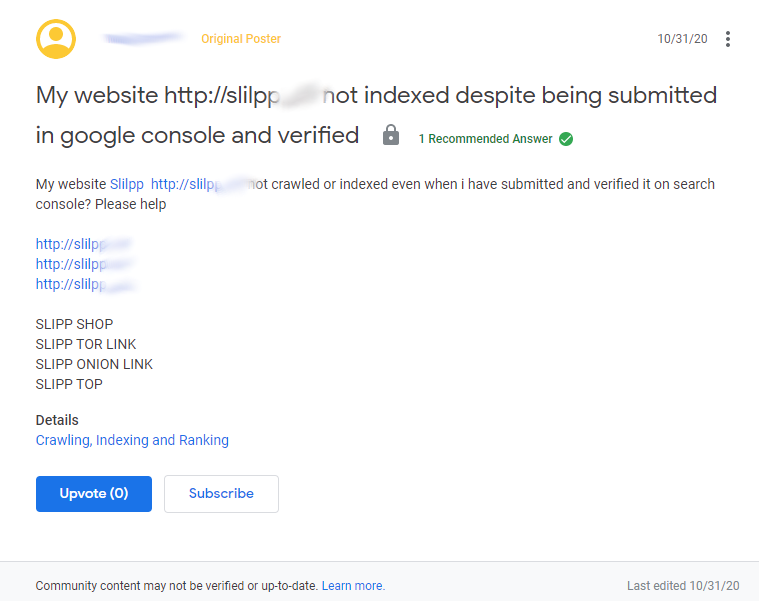This screenshot has width=759, height=601.
Task: Open the middle URL in the link list
Action: pyautogui.click(x=82, y=264)
